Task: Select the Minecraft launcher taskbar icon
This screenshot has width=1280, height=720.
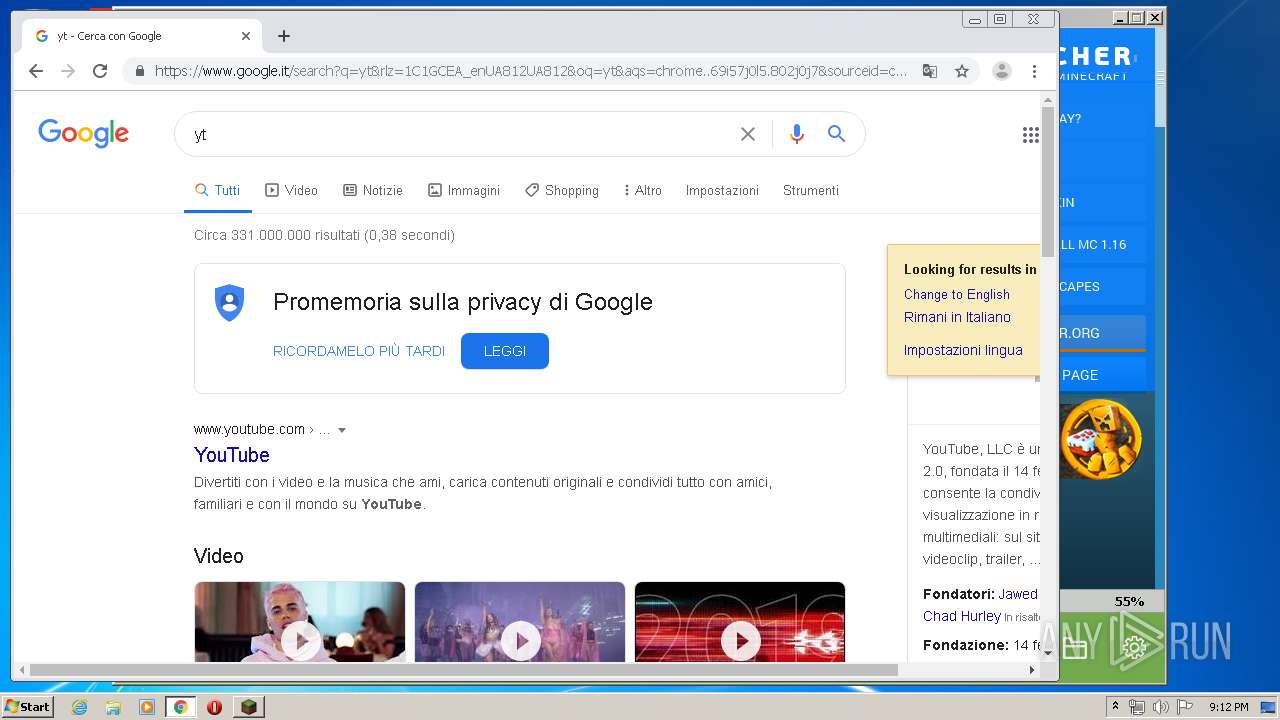Action: (248, 707)
